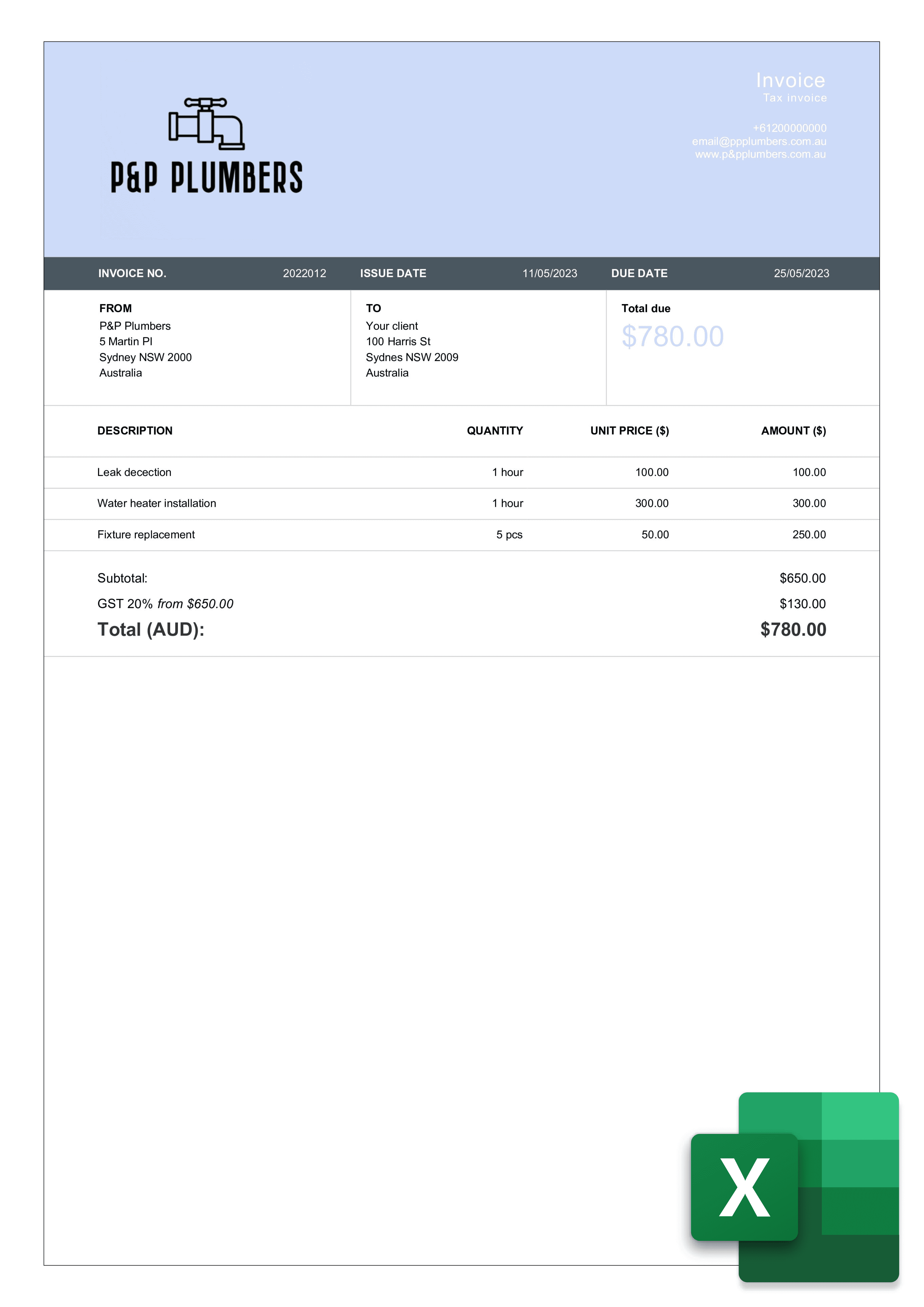Screen dimensions: 924x1307
Task: Click the TO heading
Action: coord(373,309)
